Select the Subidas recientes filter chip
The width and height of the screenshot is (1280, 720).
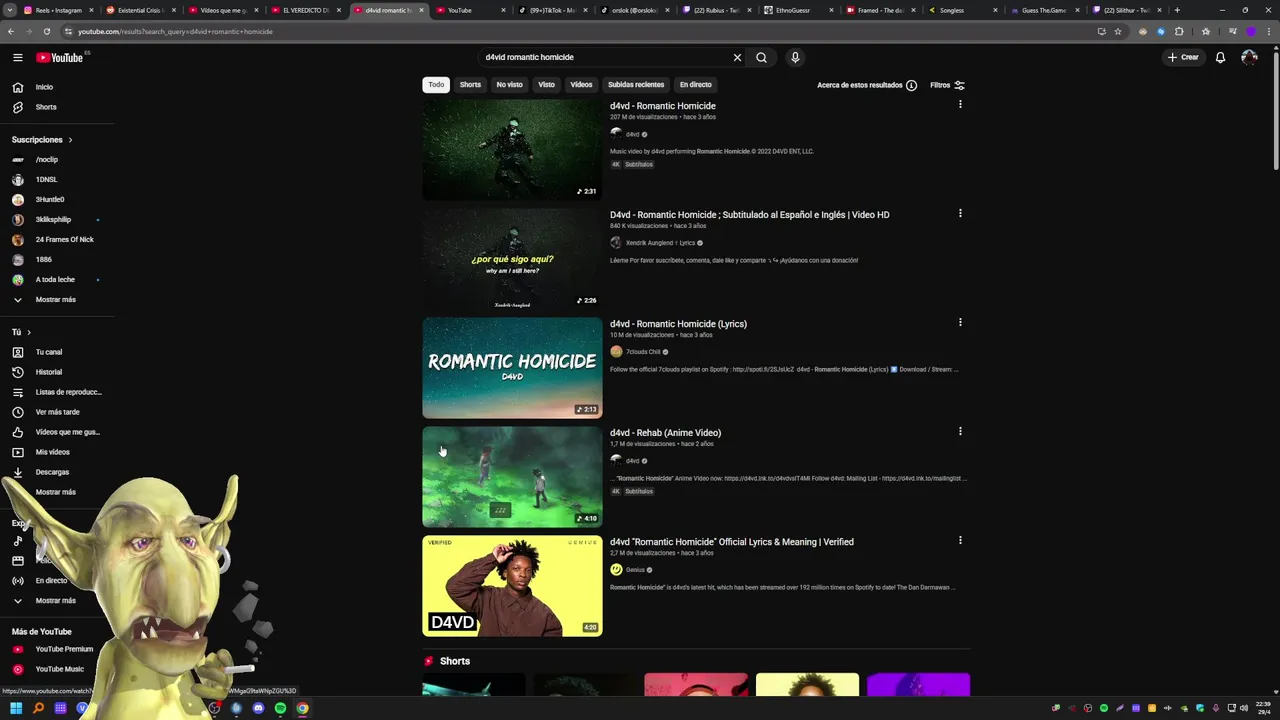[x=636, y=85]
